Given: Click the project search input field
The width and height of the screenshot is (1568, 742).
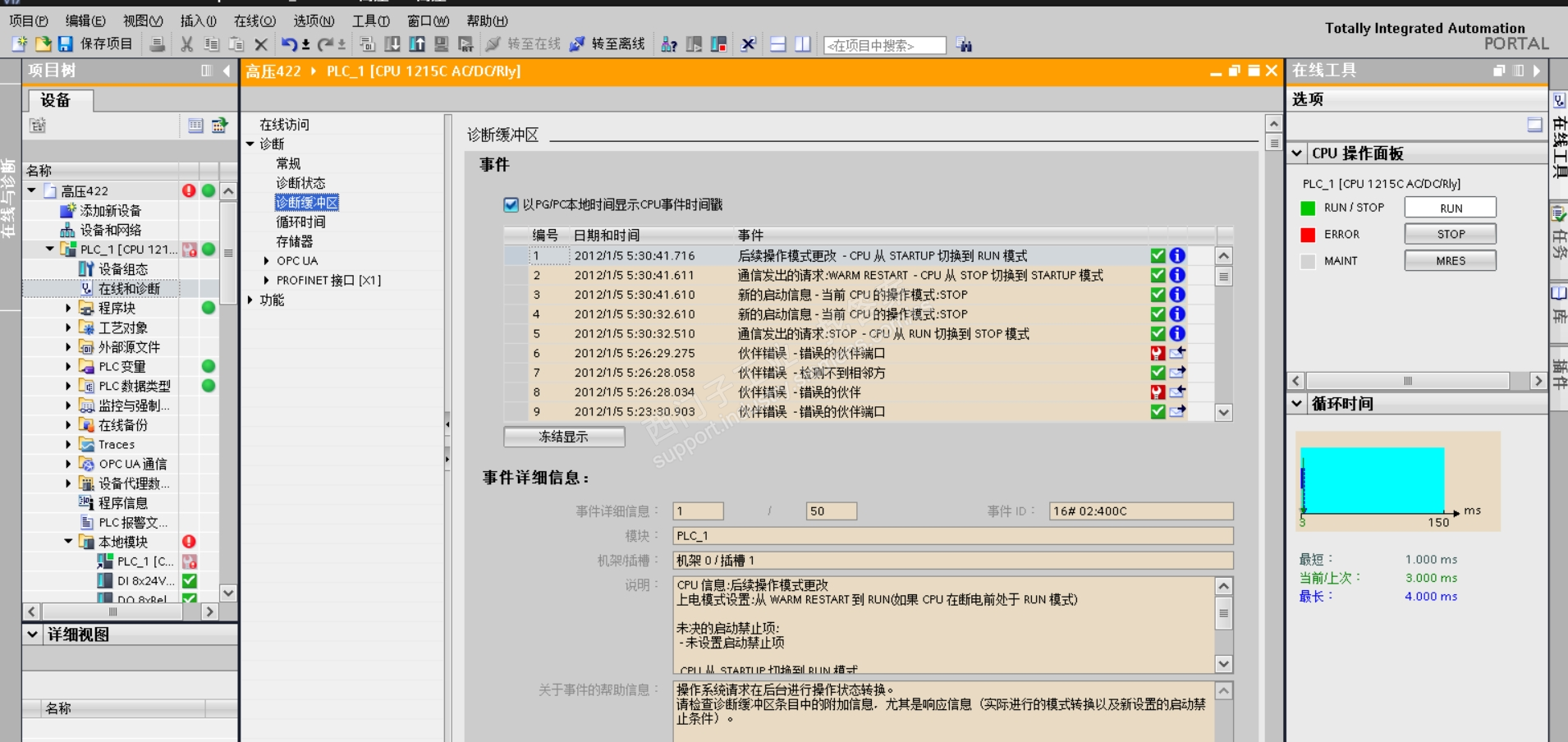Looking at the screenshot, I should [885, 46].
